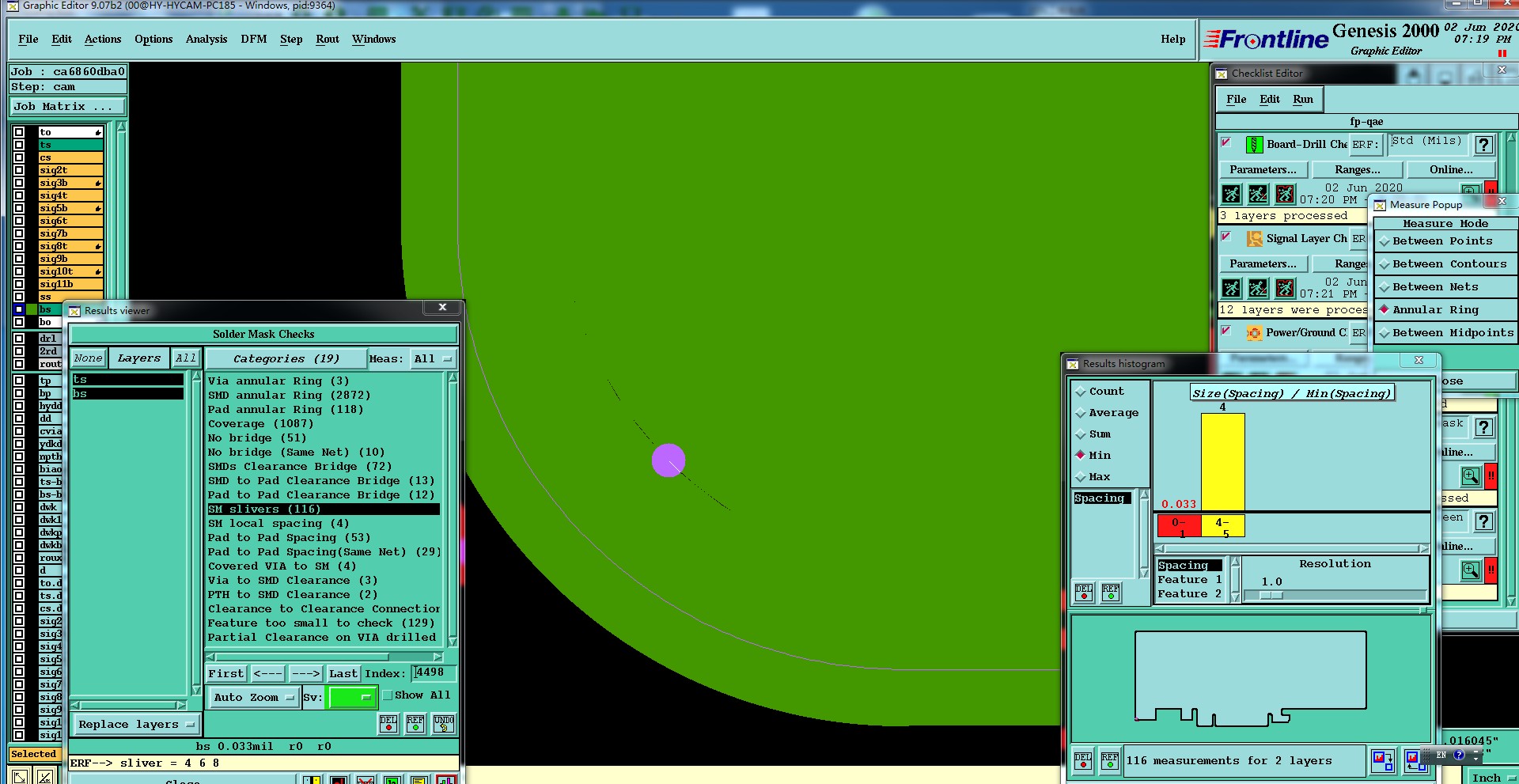Open help question mark for Board-Drill Checks
Image resolution: width=1519 pixels, height=784 pixels.
[x=1484, y=145]
